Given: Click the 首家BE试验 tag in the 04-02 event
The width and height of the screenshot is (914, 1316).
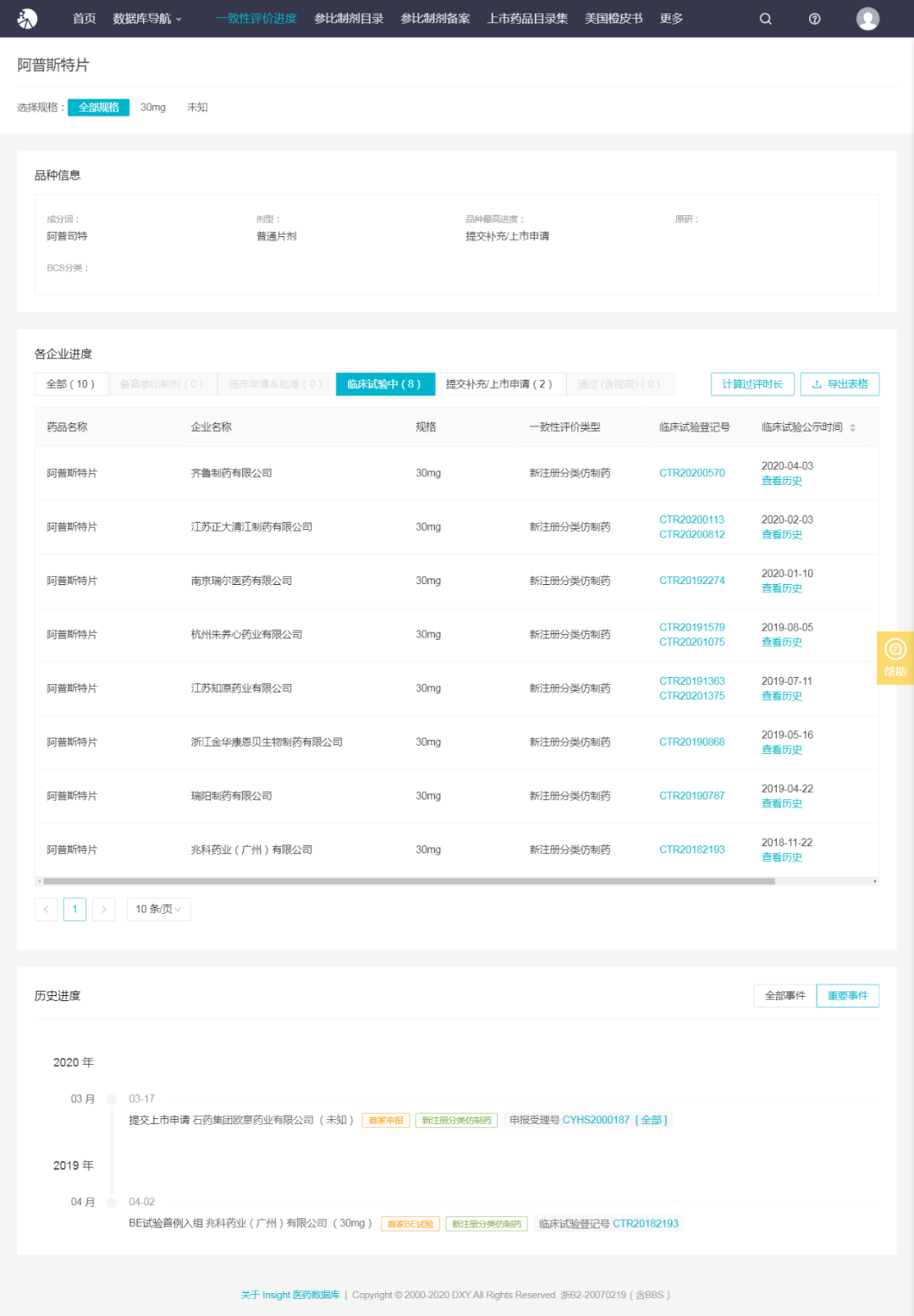Looking at the screenshot, I should click(x=410, y=1224).
